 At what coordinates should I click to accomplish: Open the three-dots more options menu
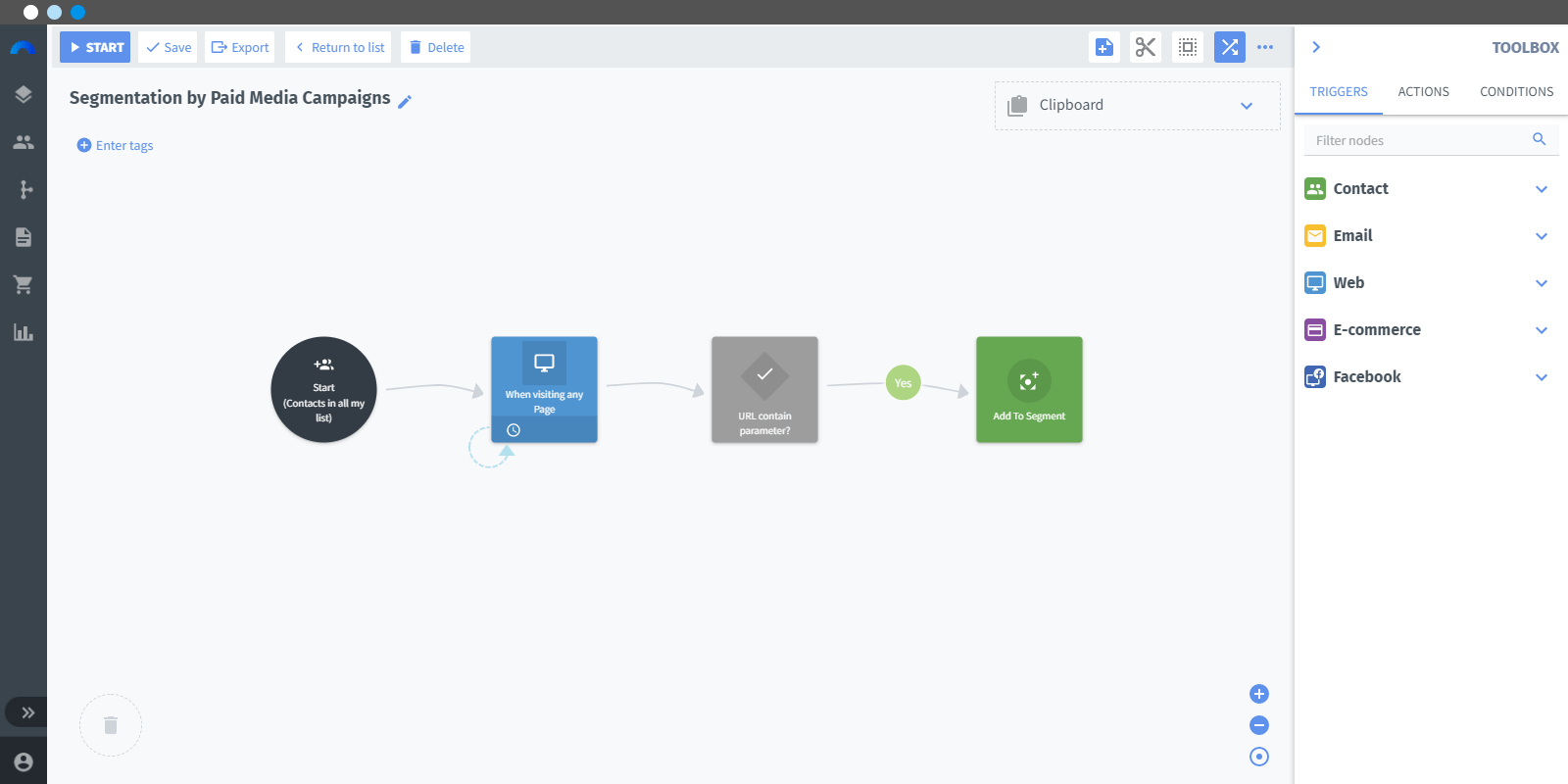pyautogui.click(x=1265, y=47)
